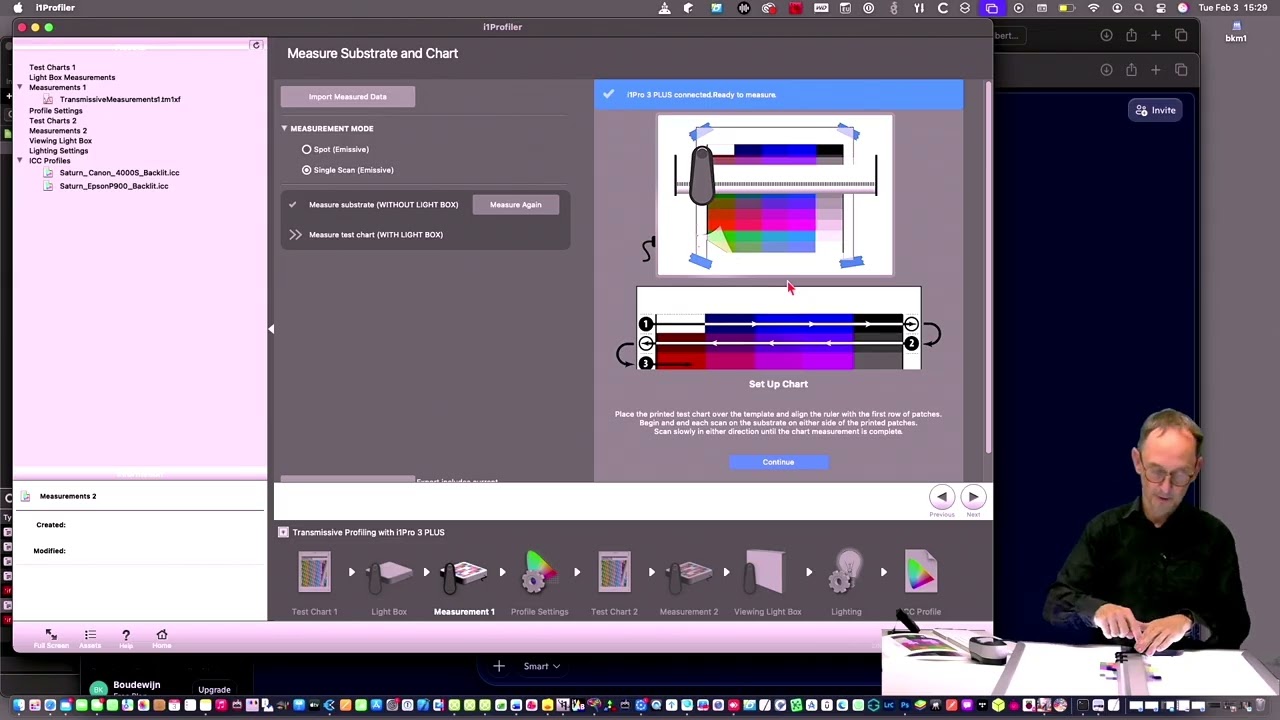The height and width of the screenshot is (720, 1280).
Task: Select the Measurement 1 workflow step icon
Action: pos(464,574)
